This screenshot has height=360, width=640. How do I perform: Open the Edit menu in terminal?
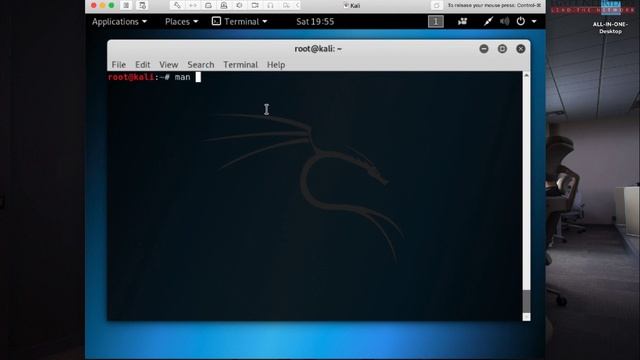(x=142, y=64)
